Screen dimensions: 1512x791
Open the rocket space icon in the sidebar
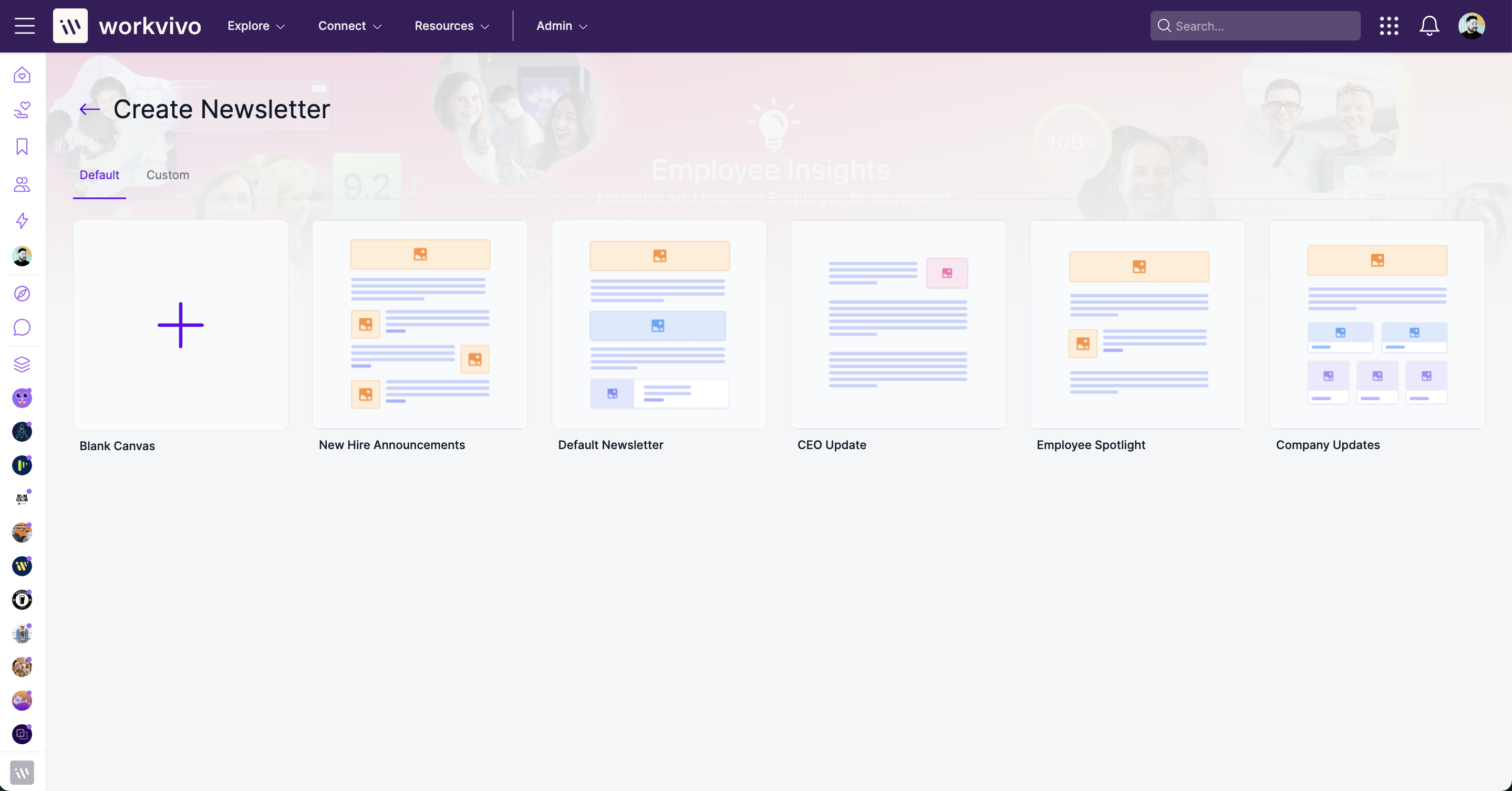(x=22, y=432)
